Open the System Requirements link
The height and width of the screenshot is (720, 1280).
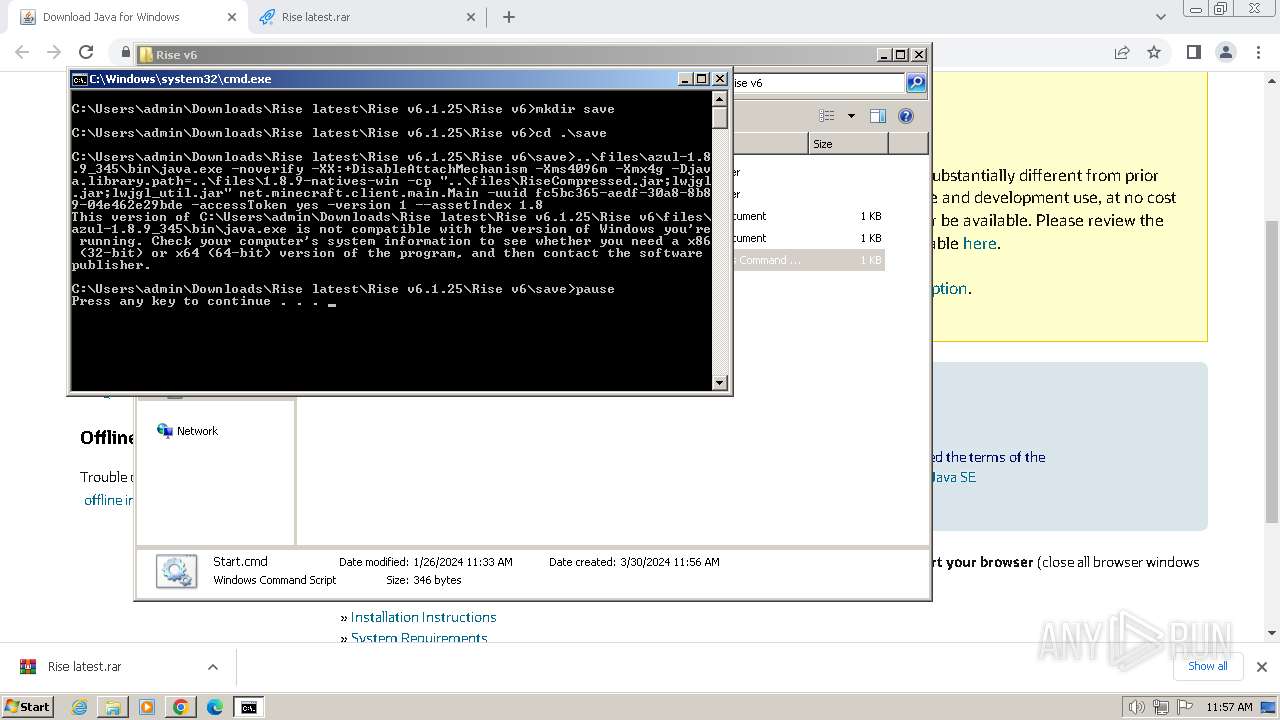click(x=419, y=637)
